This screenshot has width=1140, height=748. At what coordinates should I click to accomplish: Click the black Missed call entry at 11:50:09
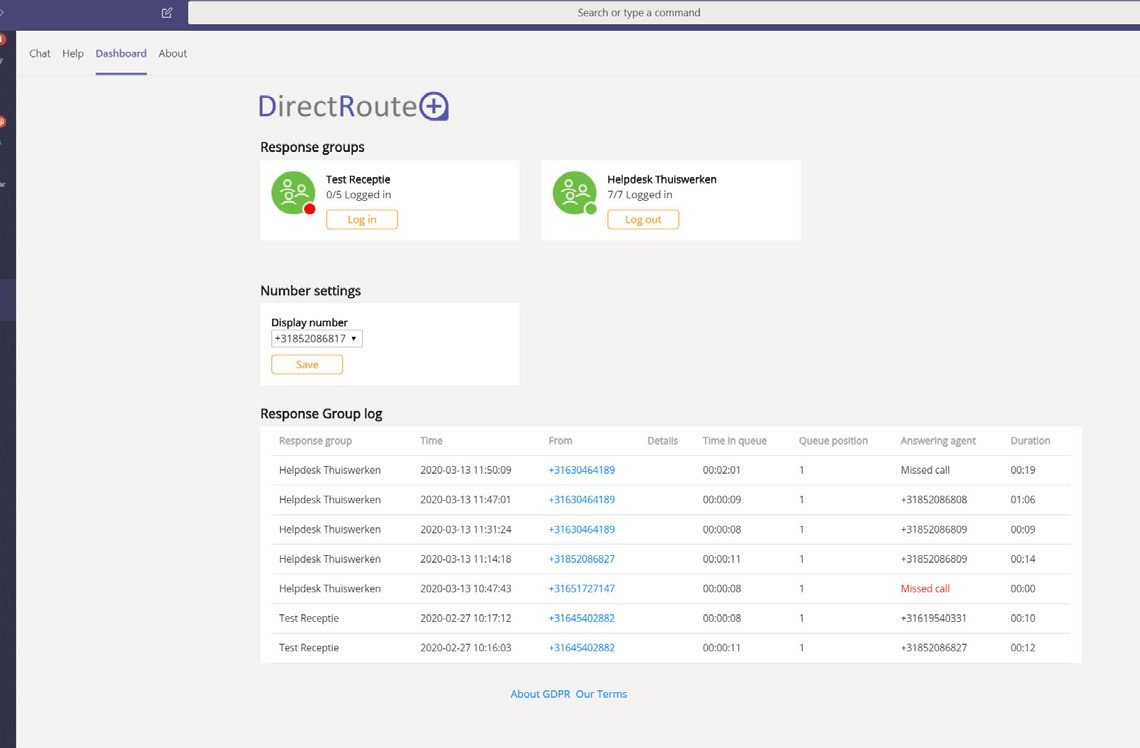(x=925, y=470)
